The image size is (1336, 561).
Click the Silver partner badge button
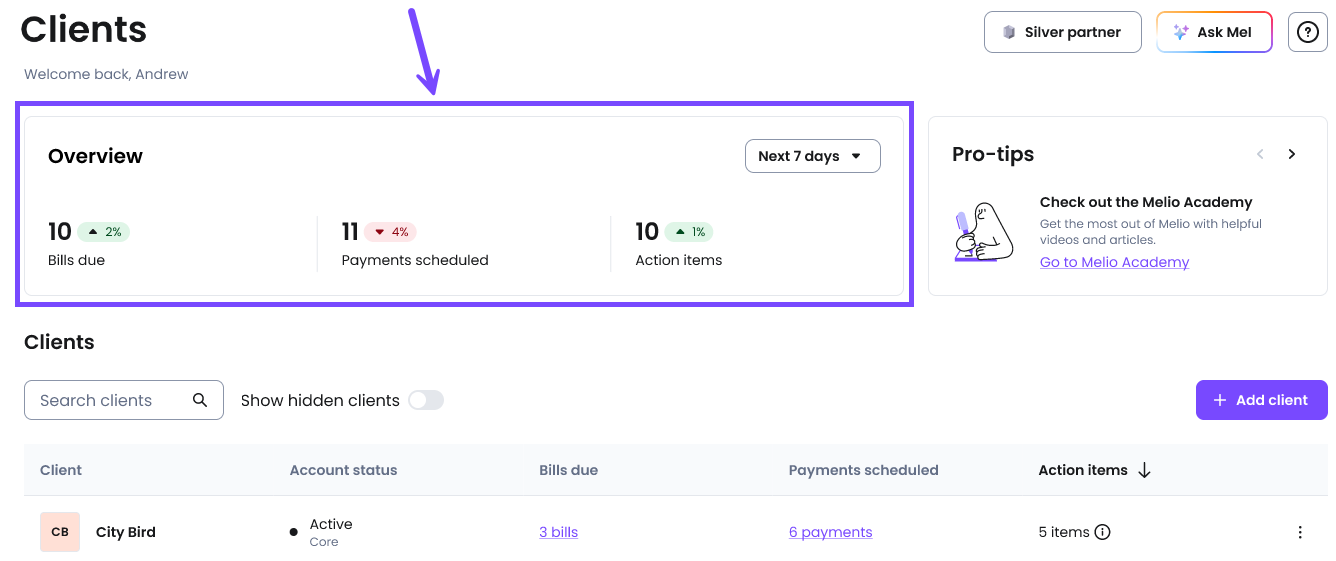point(1063,32)
